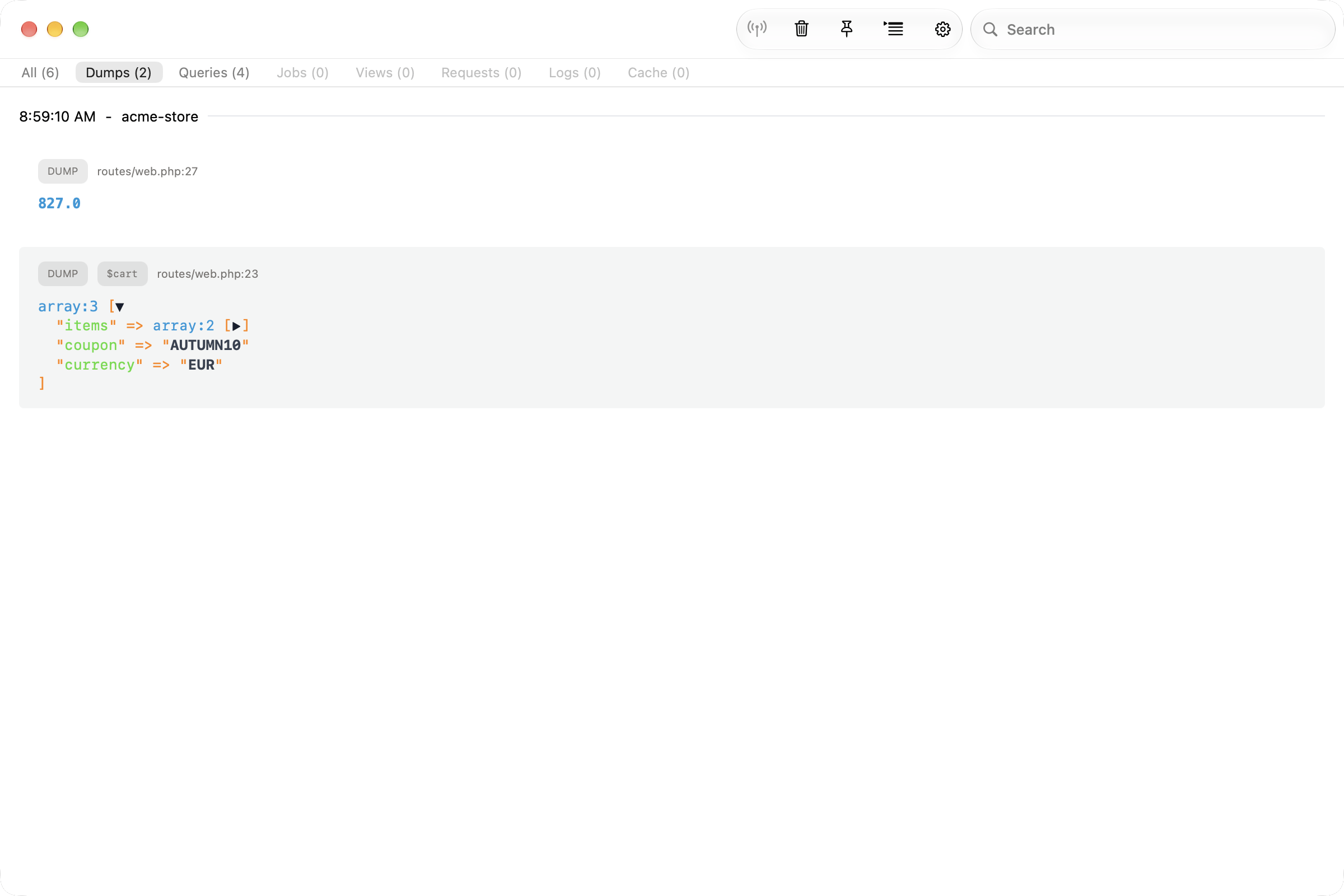Click the array:3 type label
The width and height of the screenshot is (1344, 896).
coord(68,306)
